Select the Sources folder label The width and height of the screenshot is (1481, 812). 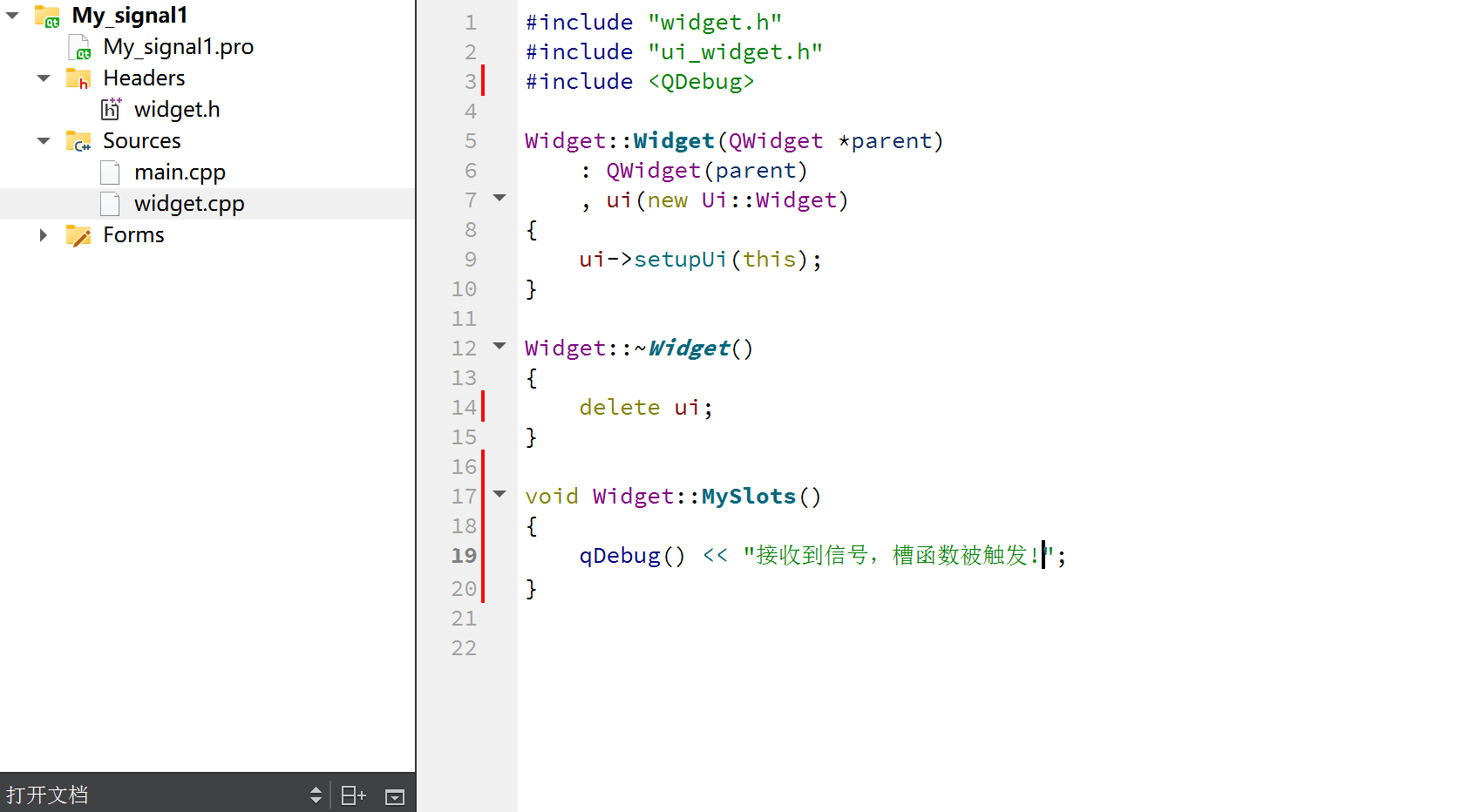pyautogui.click(x=142, y=141)
